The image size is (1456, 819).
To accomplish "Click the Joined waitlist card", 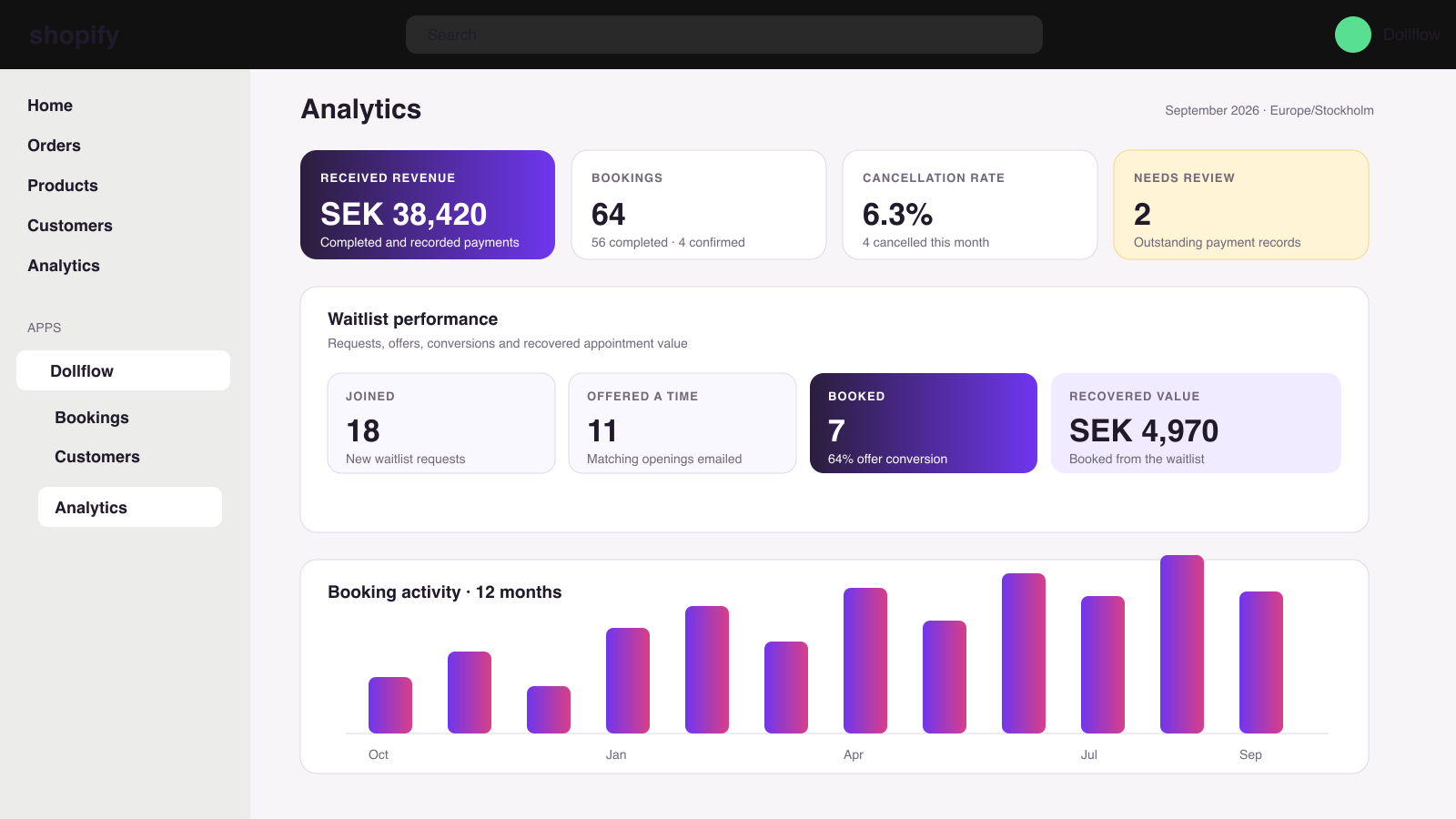I will (441, 423).
